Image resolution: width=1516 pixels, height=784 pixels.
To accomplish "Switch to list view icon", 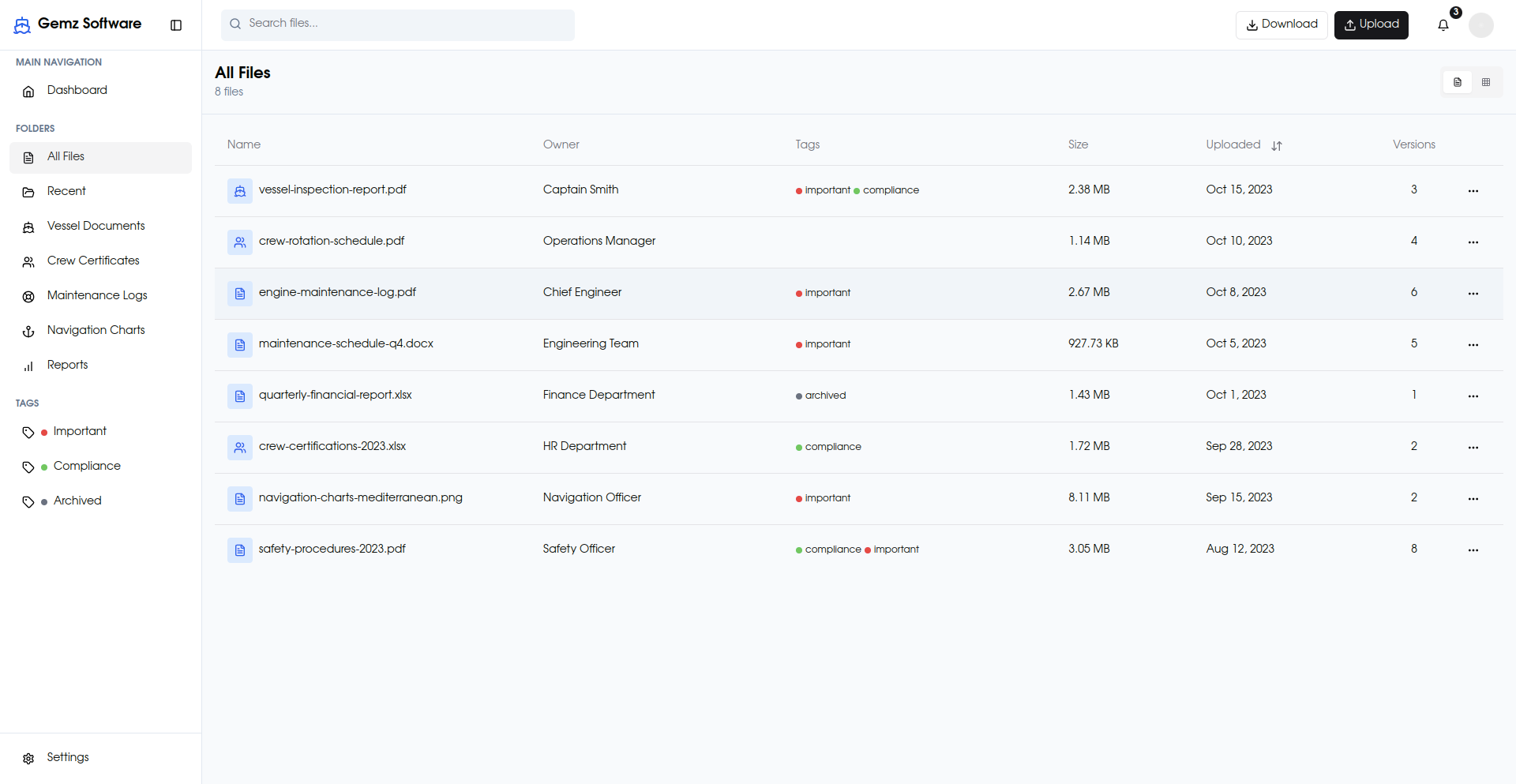I will (1458, 82).
